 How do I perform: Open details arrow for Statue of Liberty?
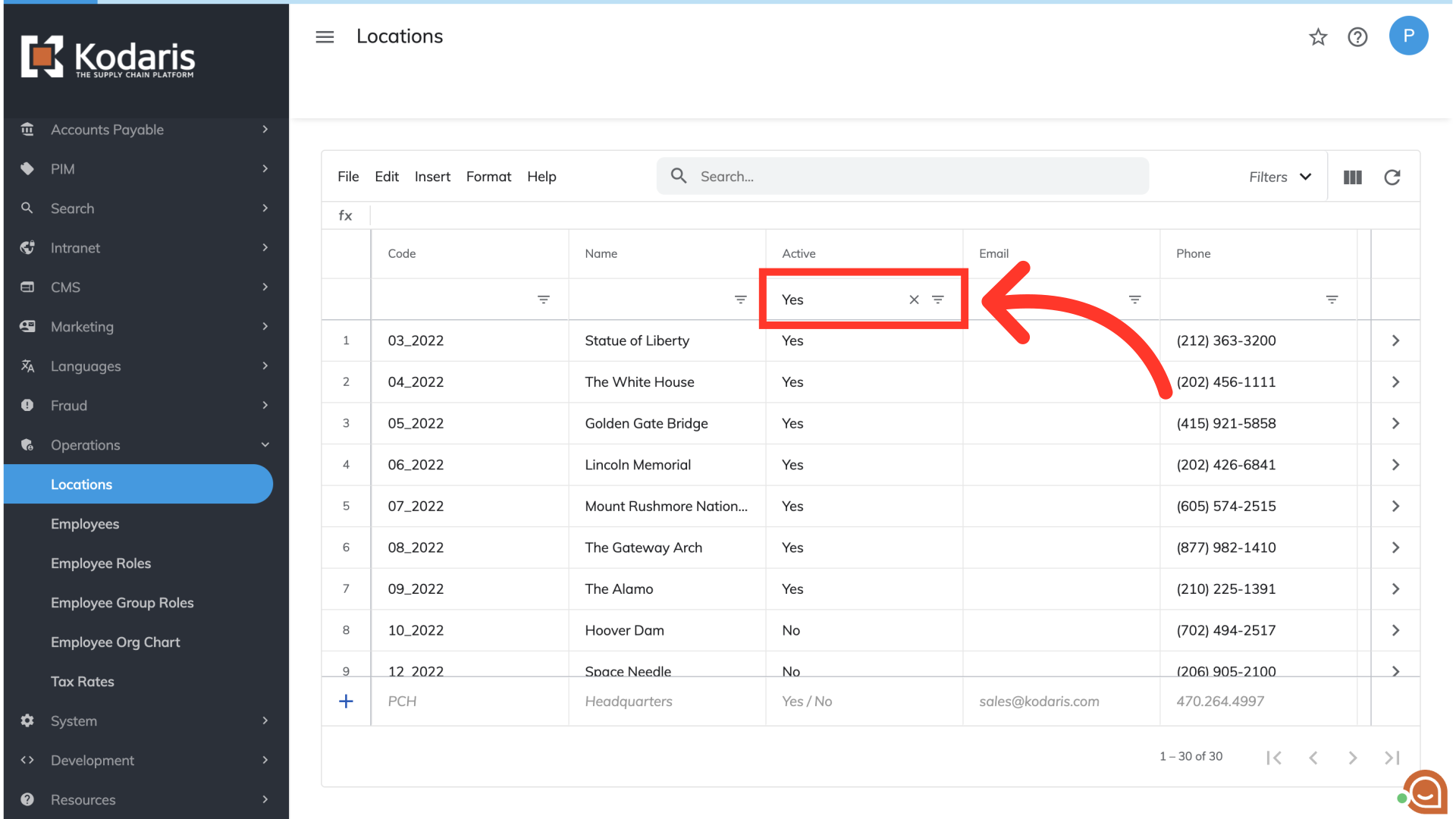[x=1395, y=341]
